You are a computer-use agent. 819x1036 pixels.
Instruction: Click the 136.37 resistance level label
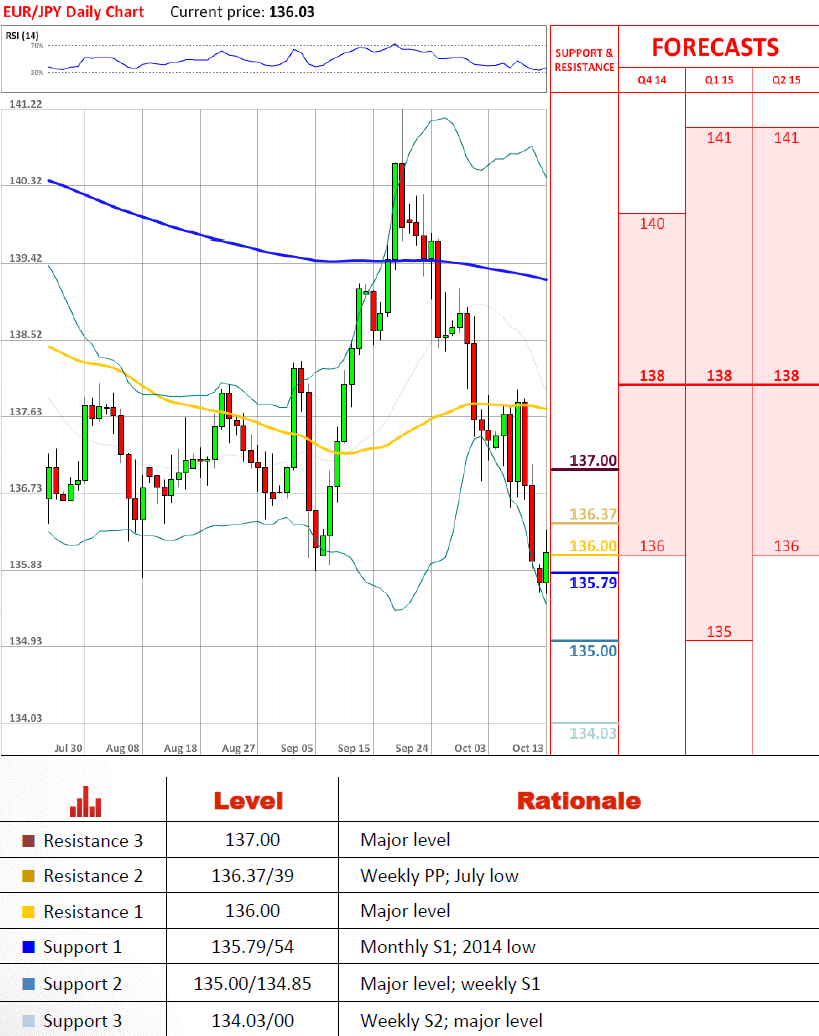tap(593, 514)
